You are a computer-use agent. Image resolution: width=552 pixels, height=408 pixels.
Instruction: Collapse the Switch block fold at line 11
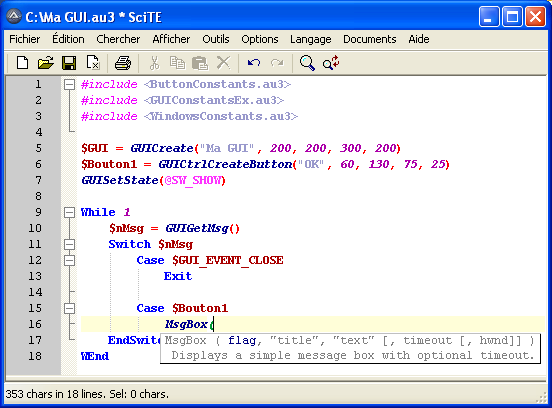[70, 244]
